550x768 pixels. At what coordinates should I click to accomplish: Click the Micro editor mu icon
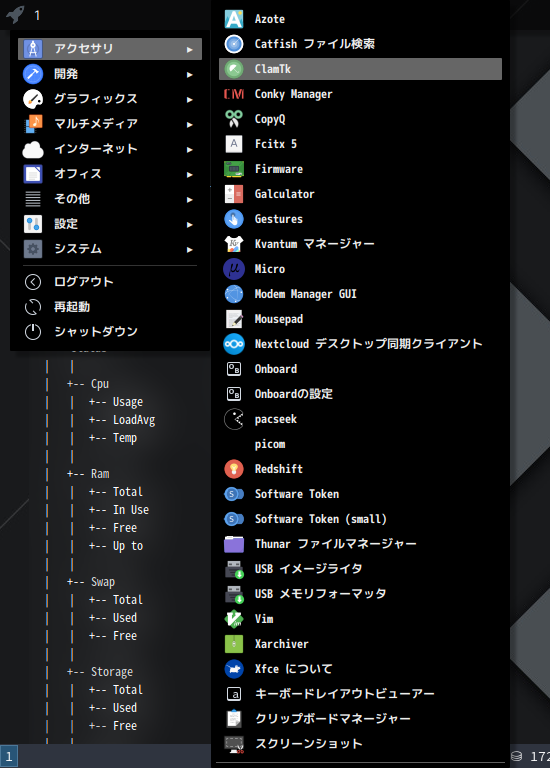(234, 269)
